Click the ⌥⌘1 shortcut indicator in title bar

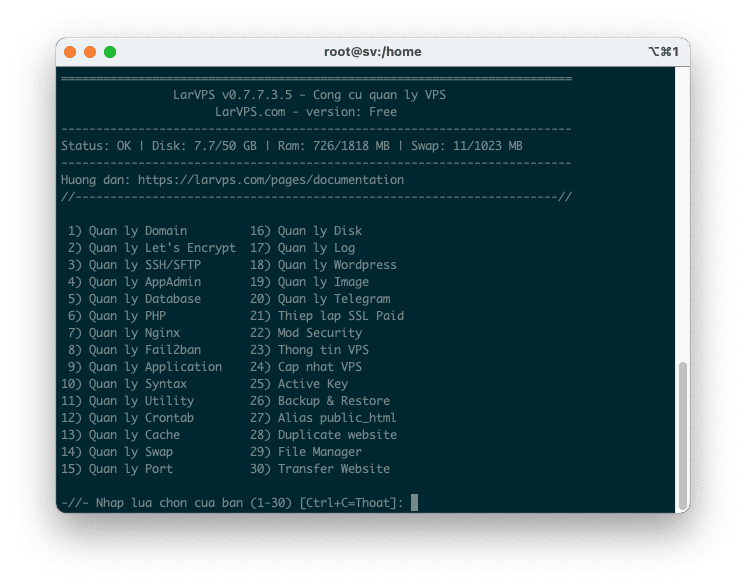tap(663, 52)
